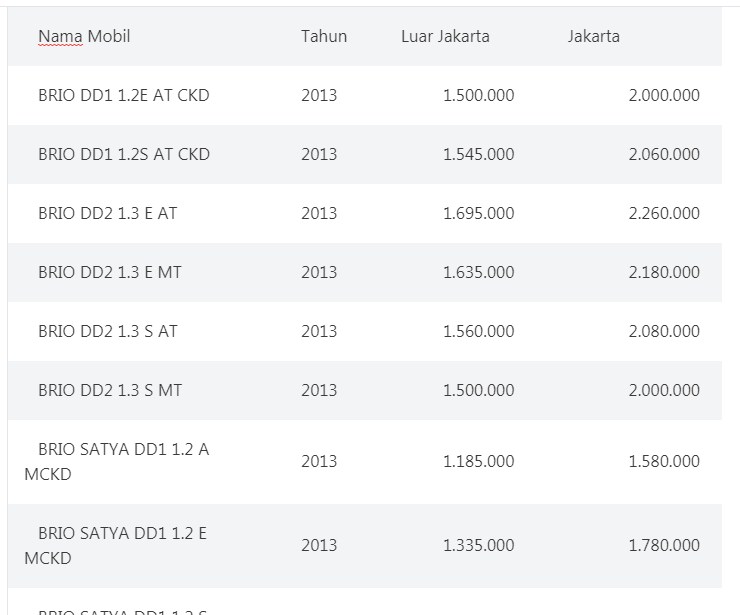
Task: Select the BRIO DD2 1.3 E MT cell
Action: tap(109, 272)
